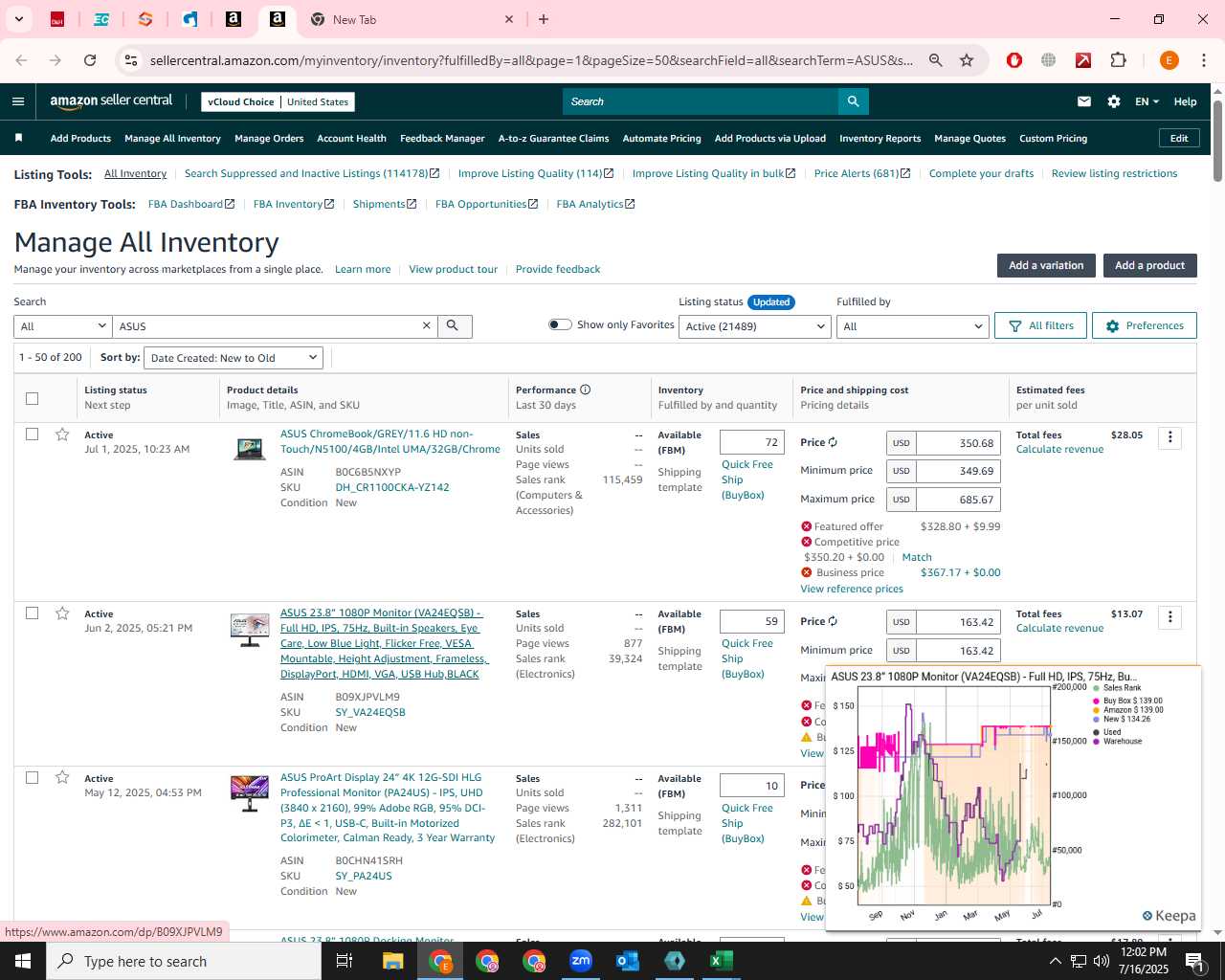1225x980 pixels.
Task: Open Manage All Inventory menu item
Action: (x=172, y=138)
